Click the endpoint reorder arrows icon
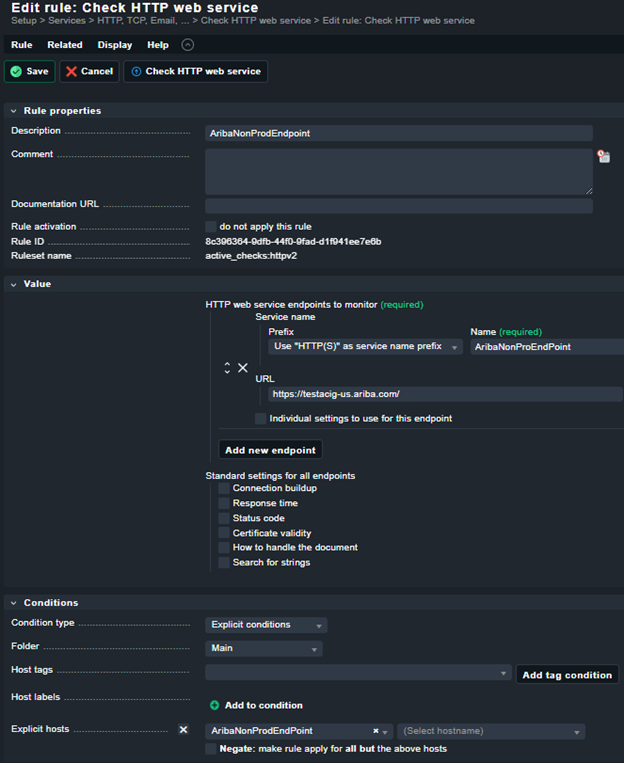This screenshot has width=624, height=763. tap(227, 368)
